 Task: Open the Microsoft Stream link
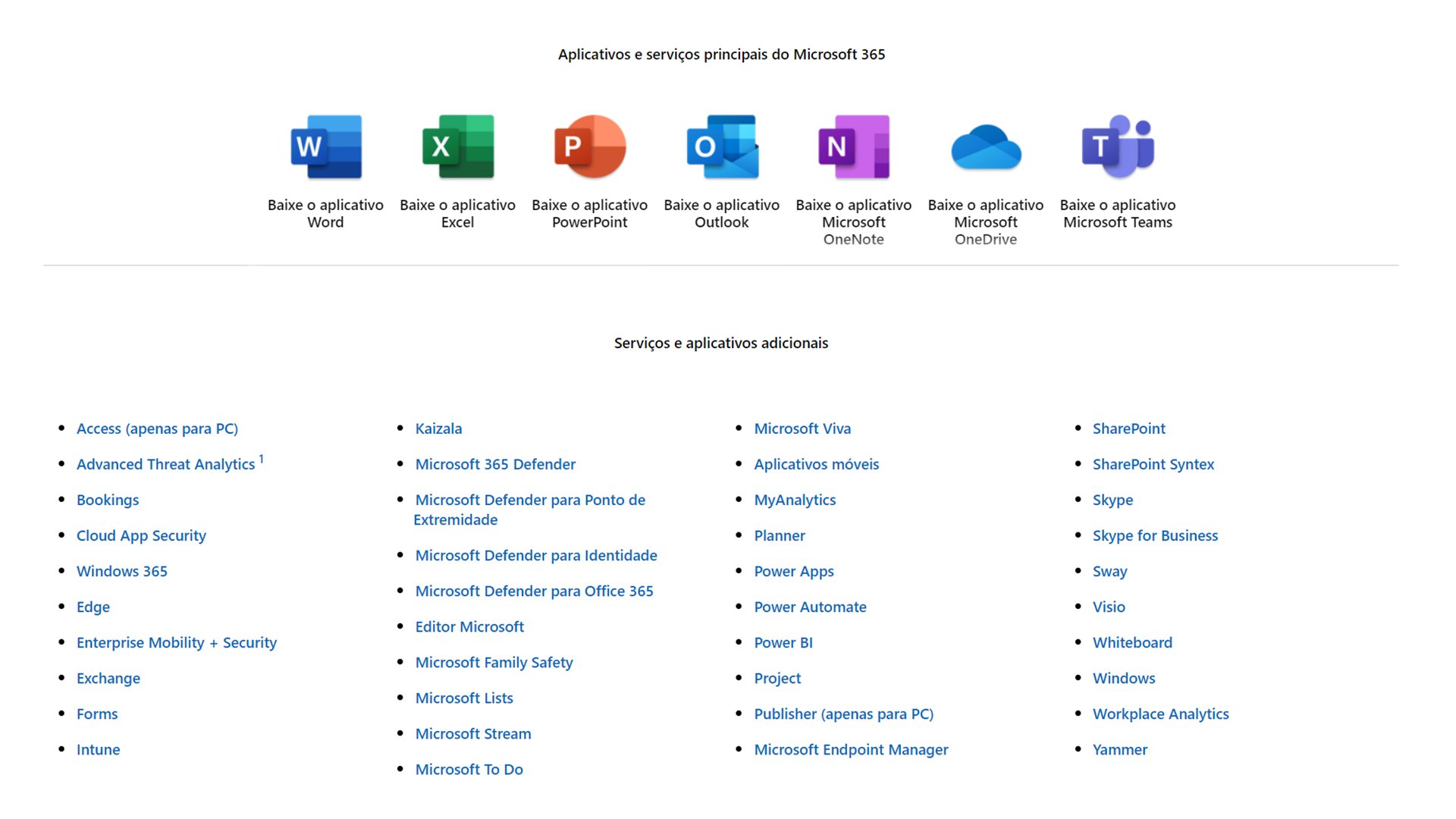pos(473,733)
